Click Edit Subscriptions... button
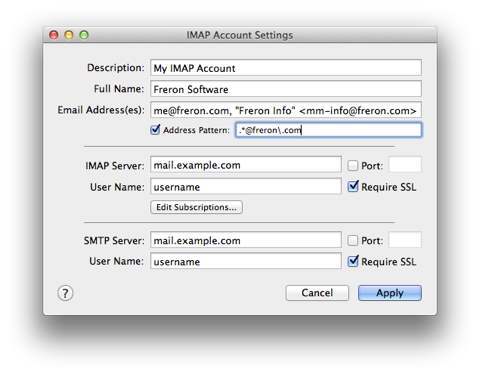This screenshot has width=480, height=375. [x=196, y=207]
